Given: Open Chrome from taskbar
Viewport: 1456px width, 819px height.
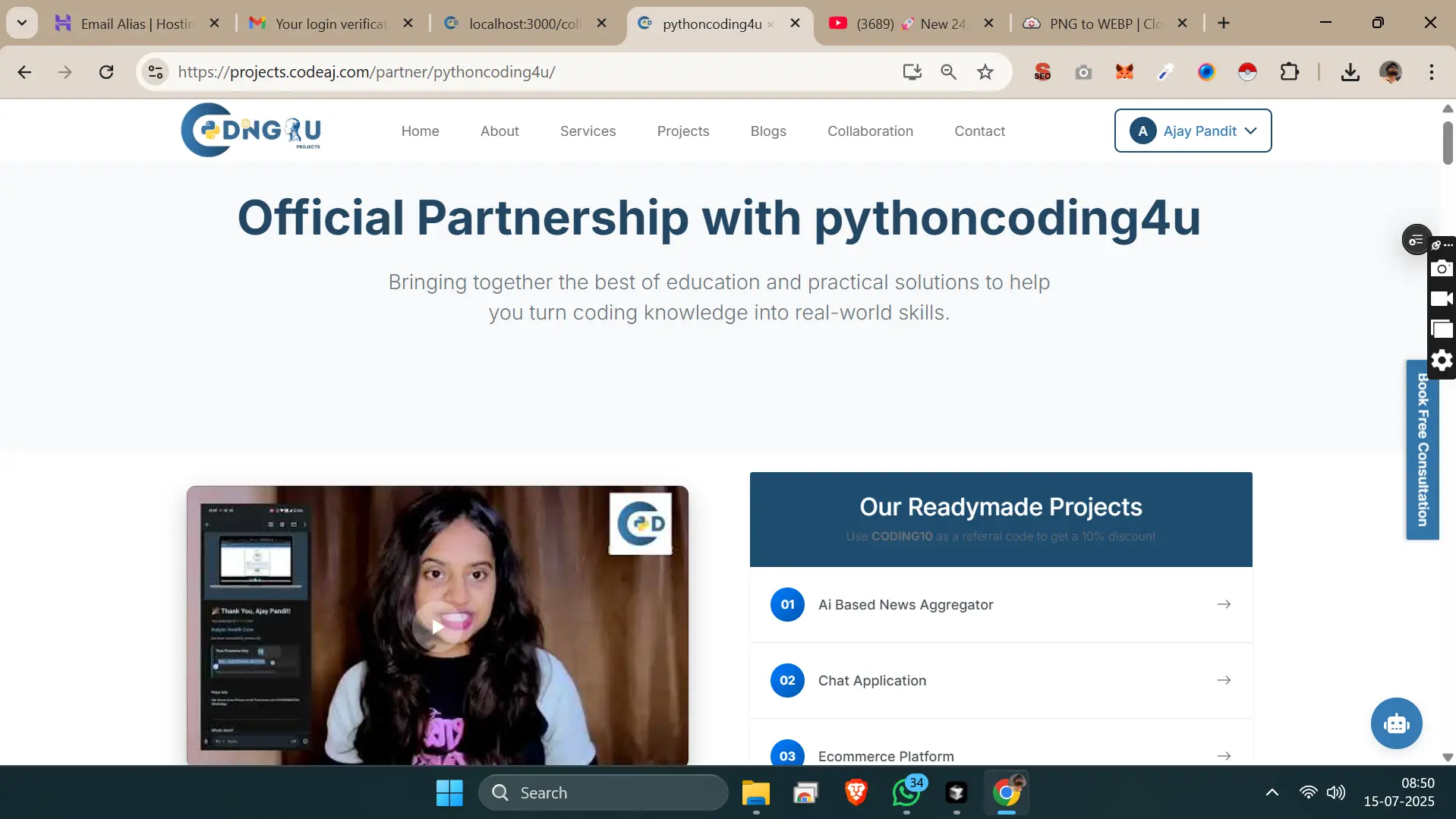Looking at the screenshot, I should [1007, 792].
